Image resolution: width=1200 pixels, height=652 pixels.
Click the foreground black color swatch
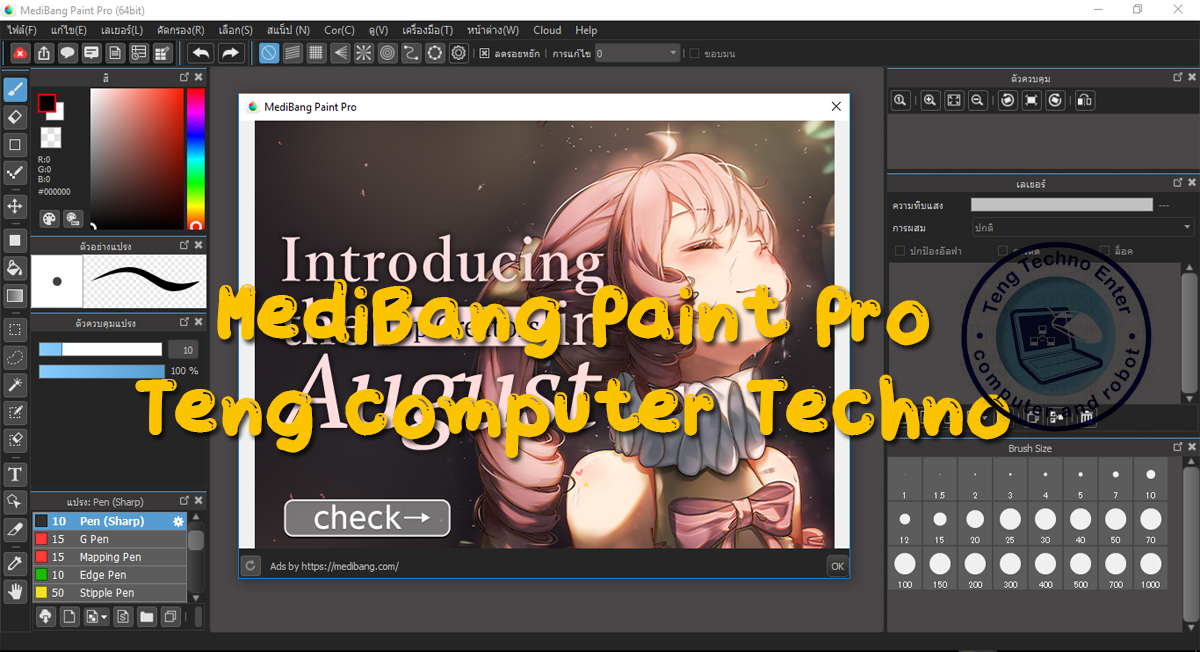coord(46,102)
